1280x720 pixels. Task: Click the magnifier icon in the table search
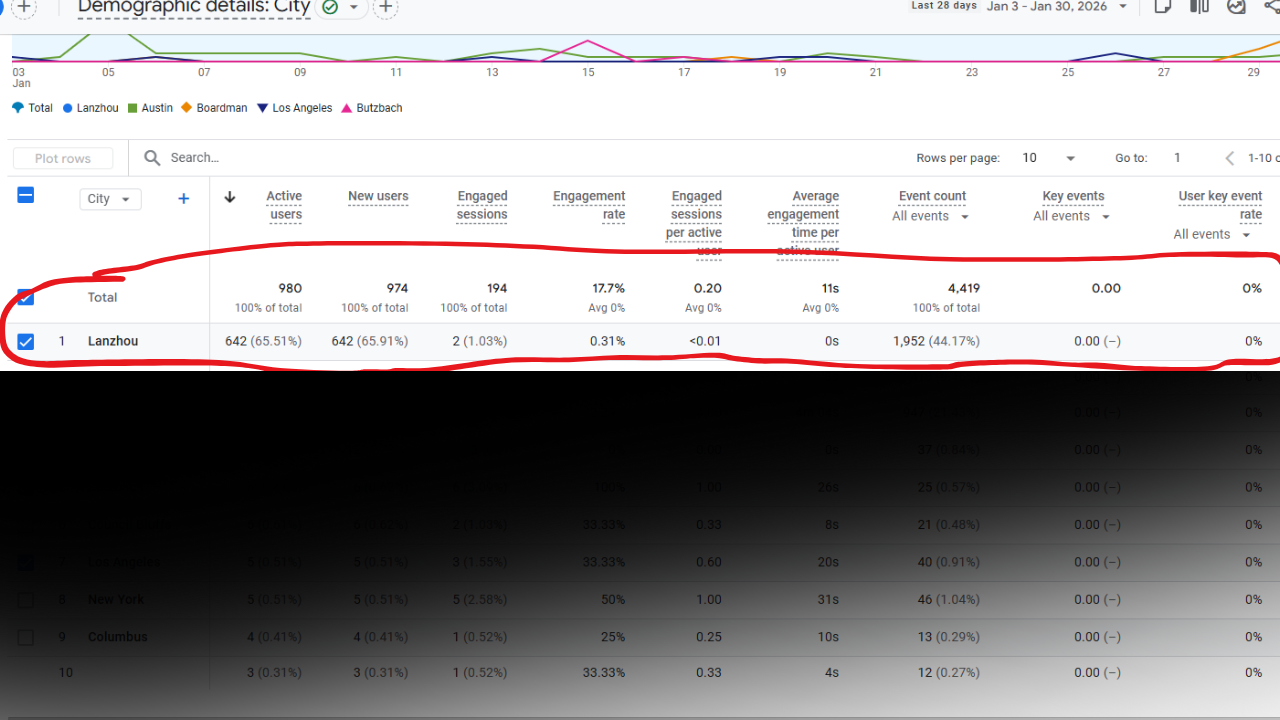(x=152, y=158)
